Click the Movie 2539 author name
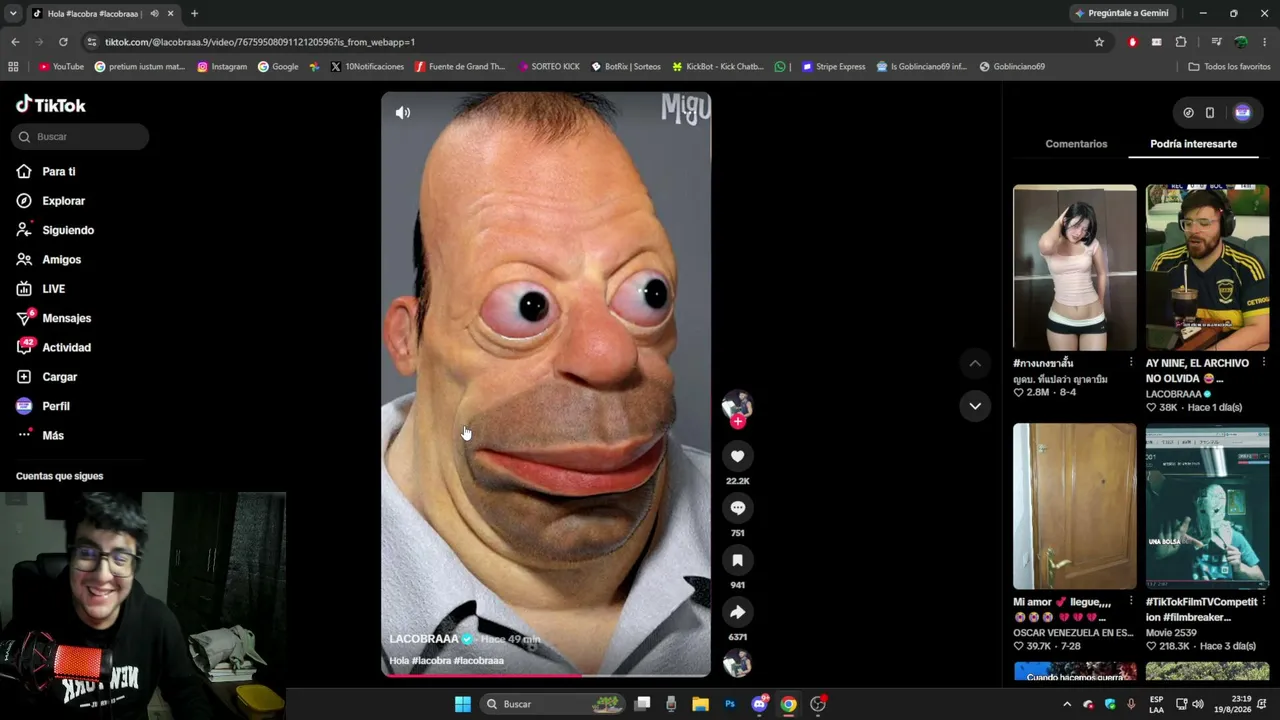This screenshot has height=720, width=1280. click(1171, 633)
